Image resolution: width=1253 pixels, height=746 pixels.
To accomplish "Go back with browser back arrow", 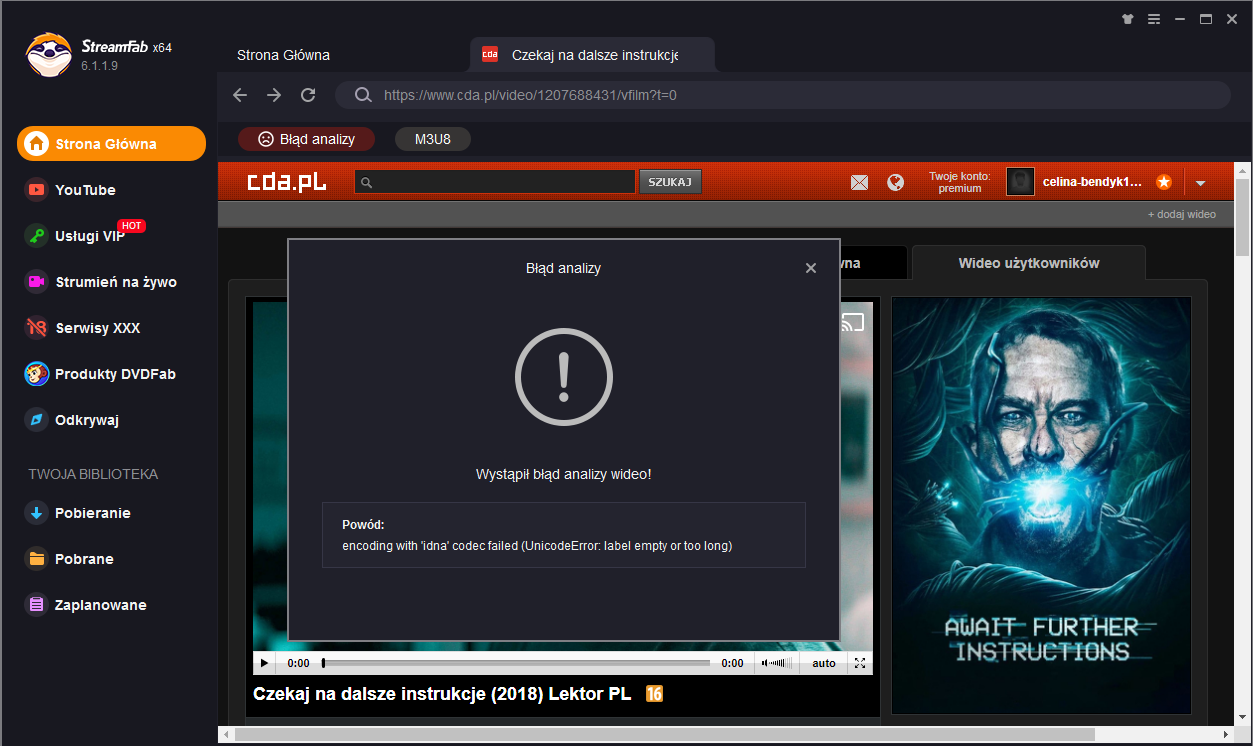I will click(240, 95).
